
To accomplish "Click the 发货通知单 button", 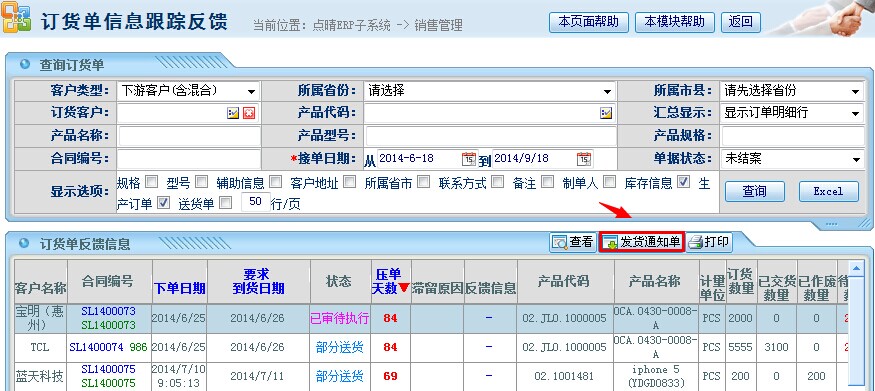I will [642, 242].
